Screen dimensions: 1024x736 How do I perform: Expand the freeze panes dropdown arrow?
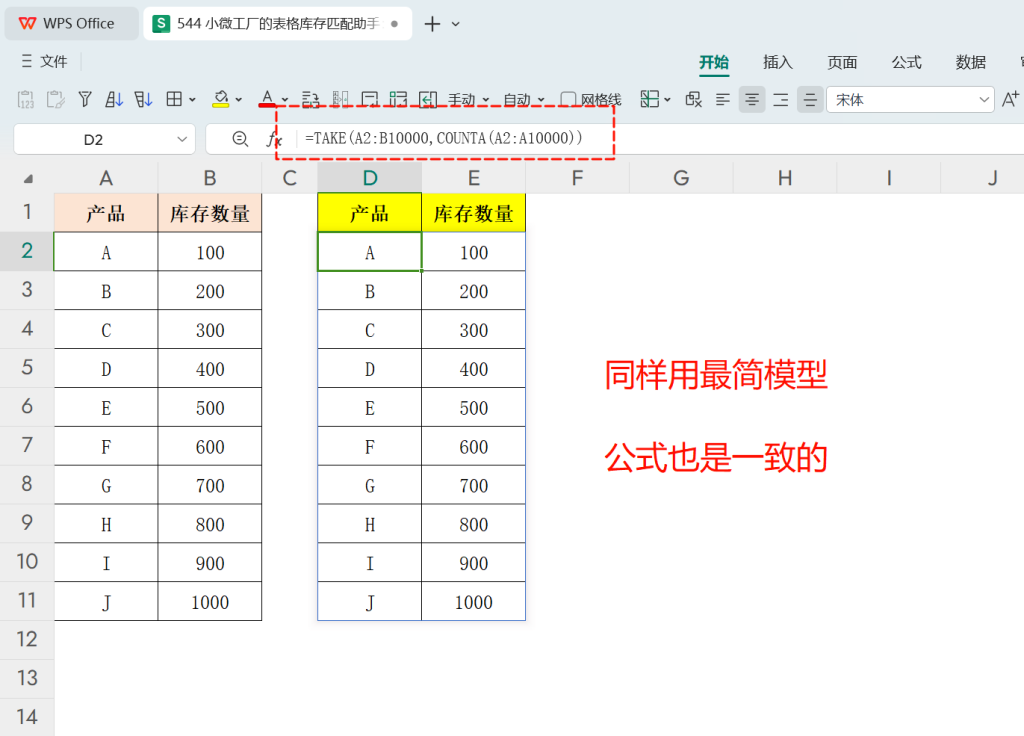(667, 100)
